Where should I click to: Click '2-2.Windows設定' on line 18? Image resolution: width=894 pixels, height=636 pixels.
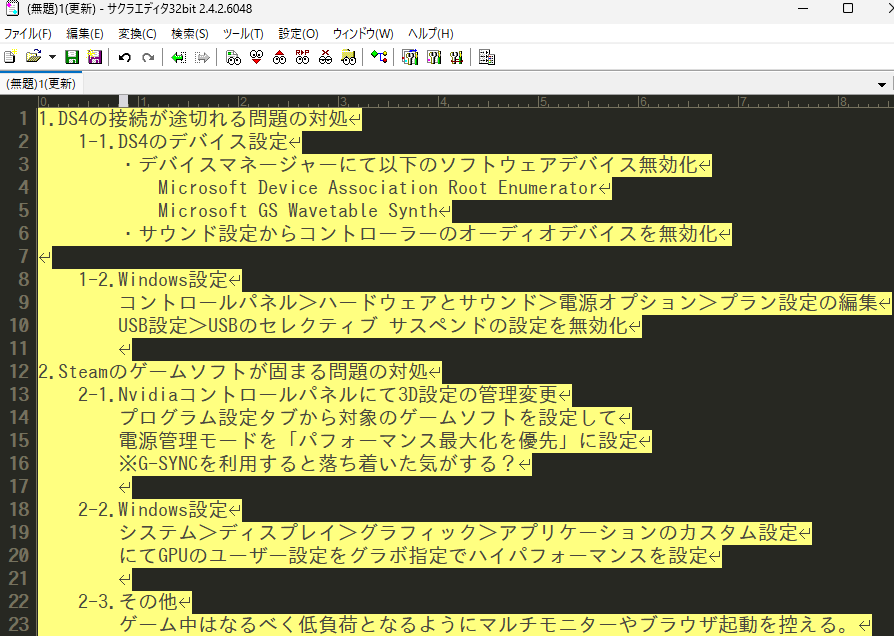[x=153, y=509]
